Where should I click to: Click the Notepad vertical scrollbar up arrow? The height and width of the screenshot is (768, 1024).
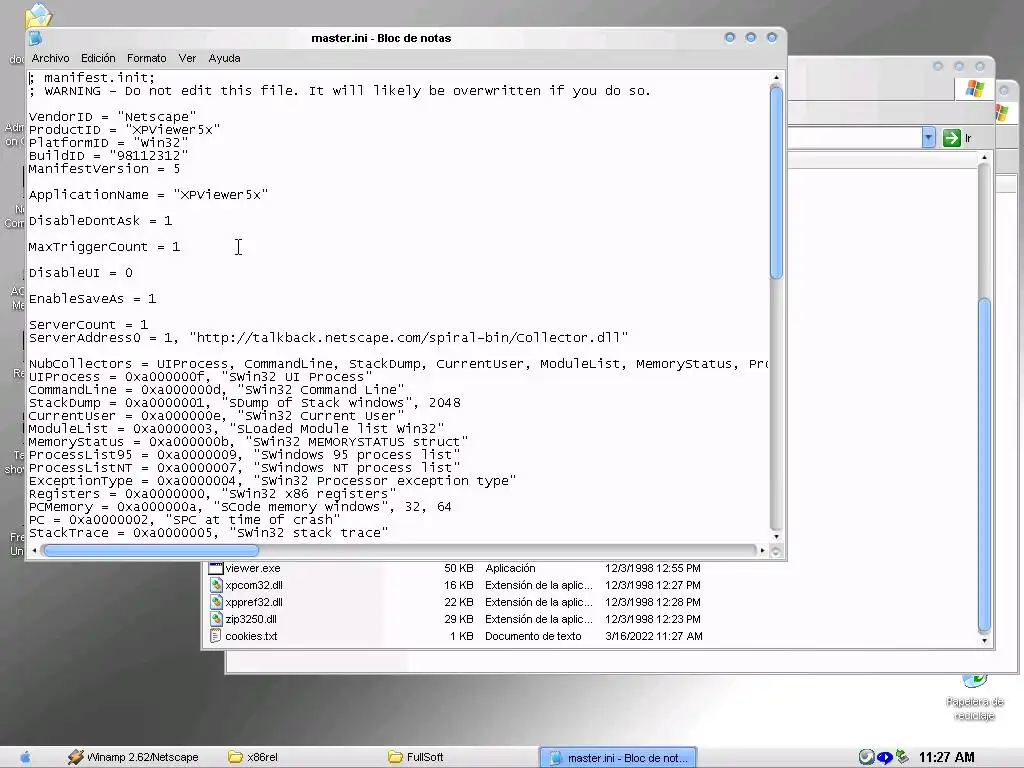(776, 78)
